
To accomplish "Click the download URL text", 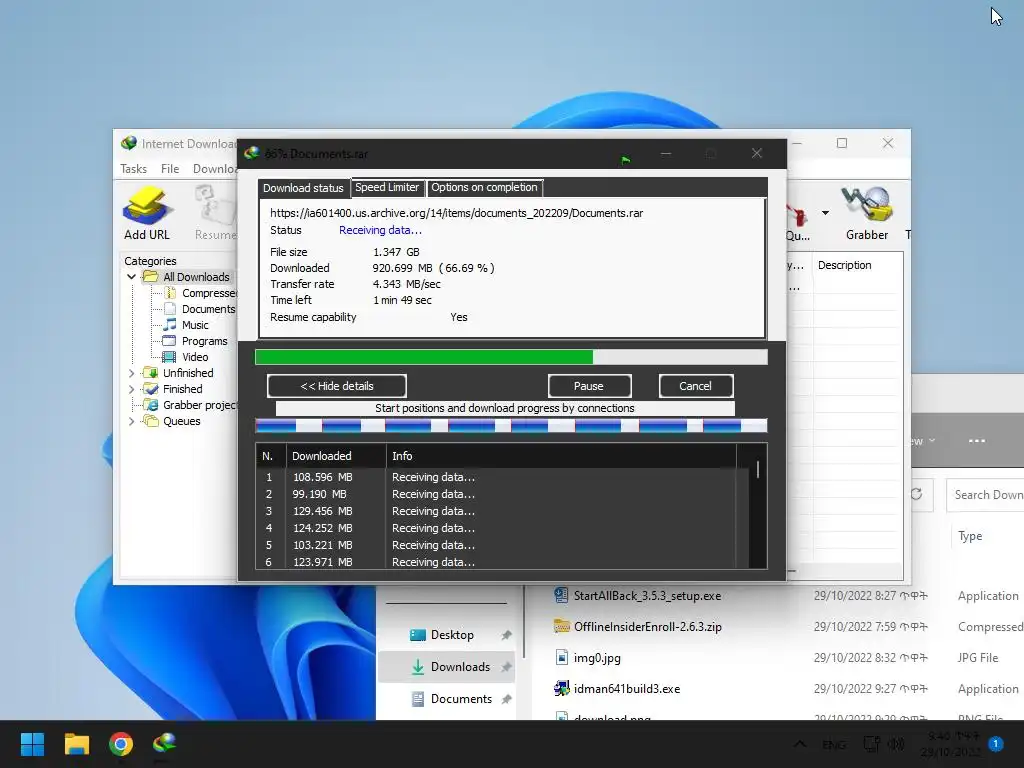I will click(456, 213).
